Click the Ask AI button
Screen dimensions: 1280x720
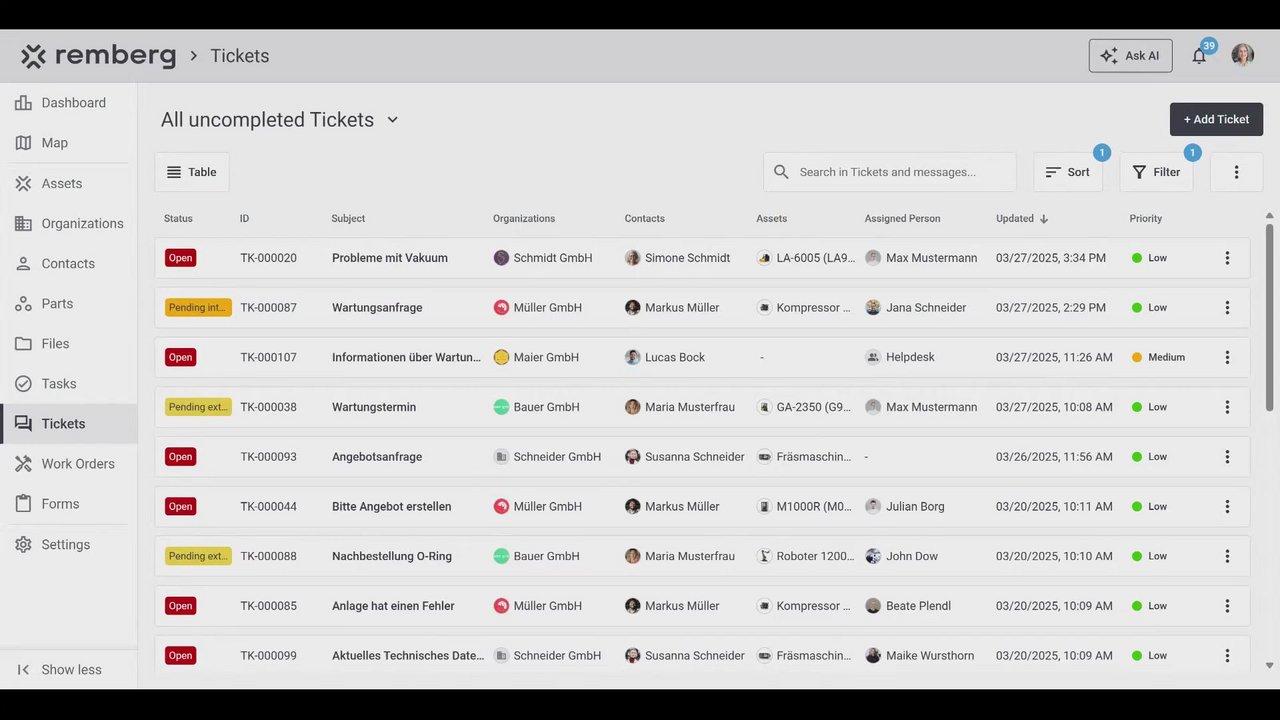coord(1130,56)
